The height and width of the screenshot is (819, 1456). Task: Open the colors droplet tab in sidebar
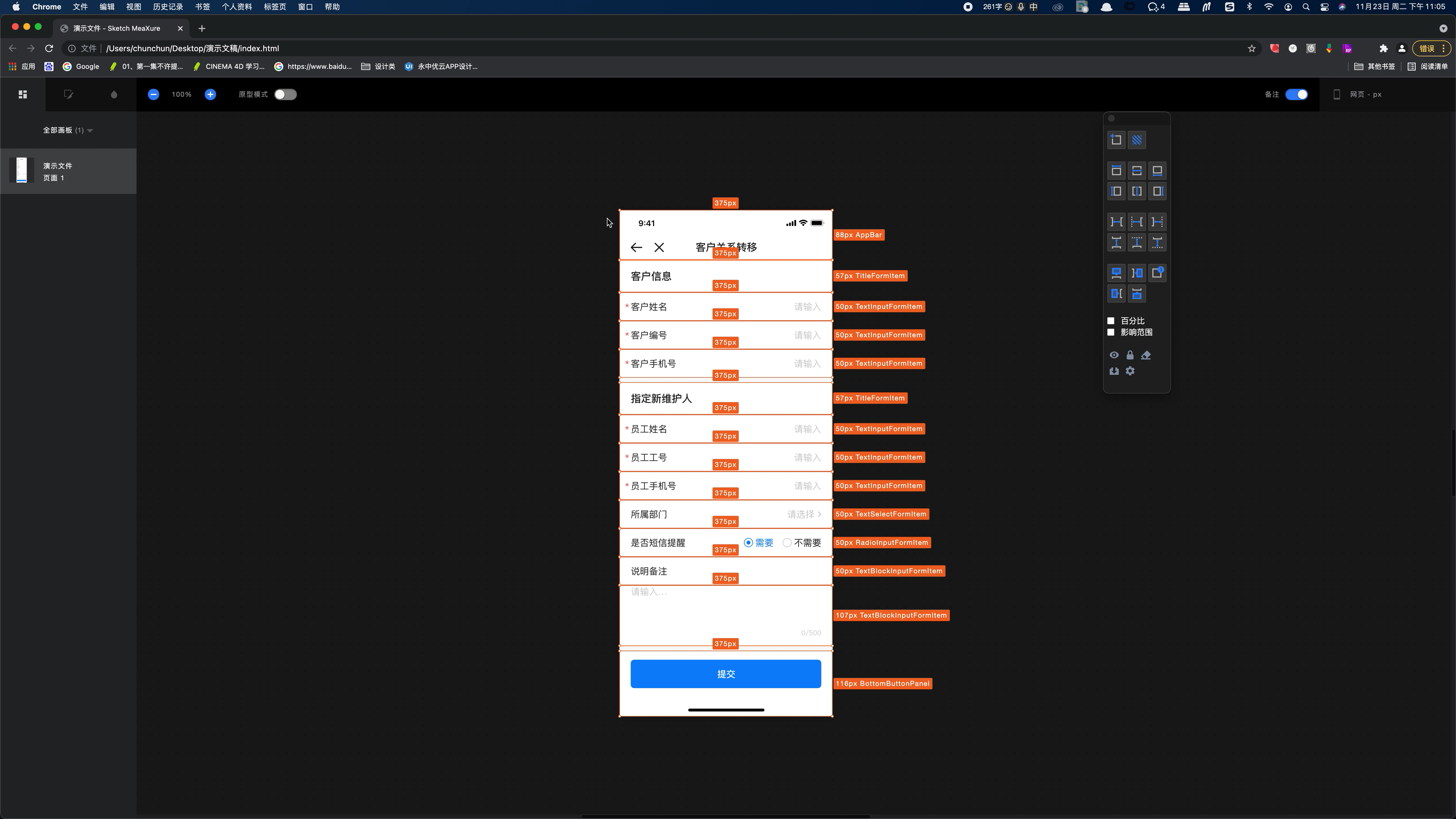click(114, 95)
